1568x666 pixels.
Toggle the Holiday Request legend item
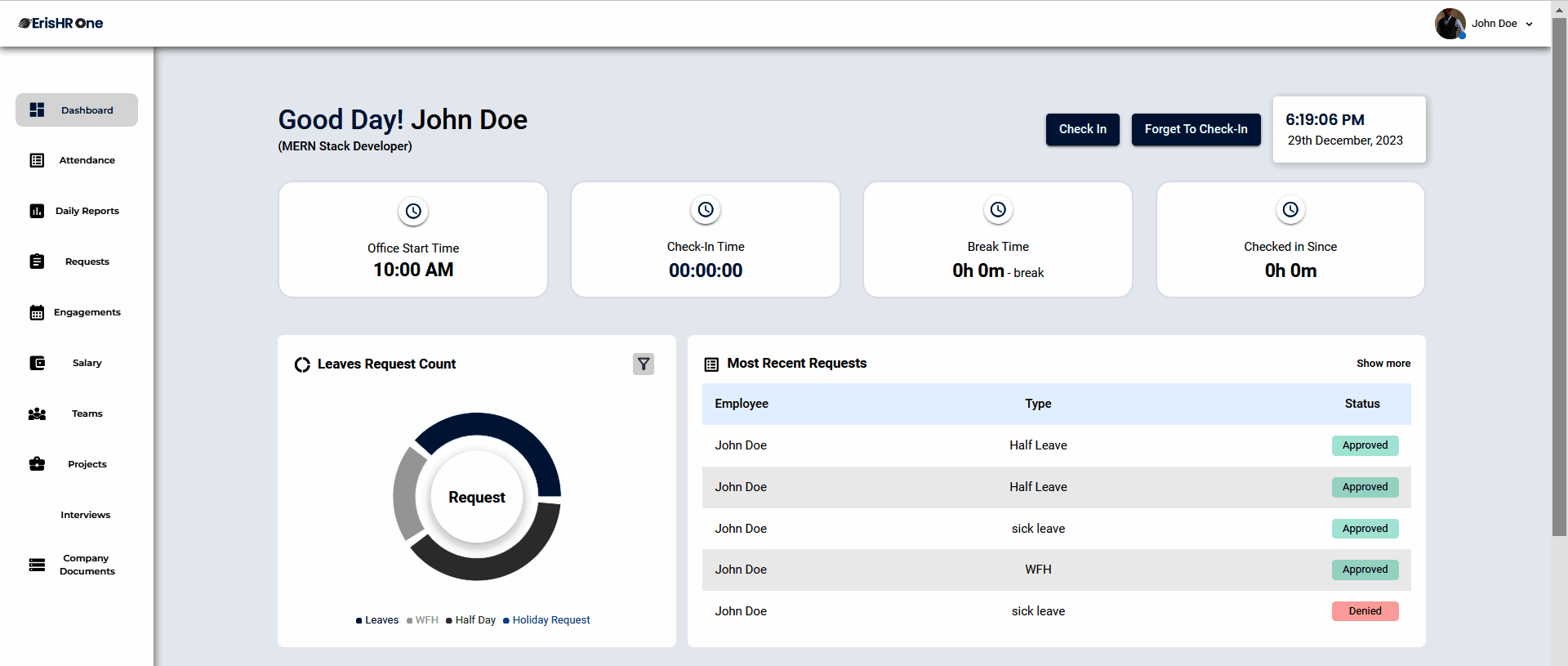click(546, 620)
